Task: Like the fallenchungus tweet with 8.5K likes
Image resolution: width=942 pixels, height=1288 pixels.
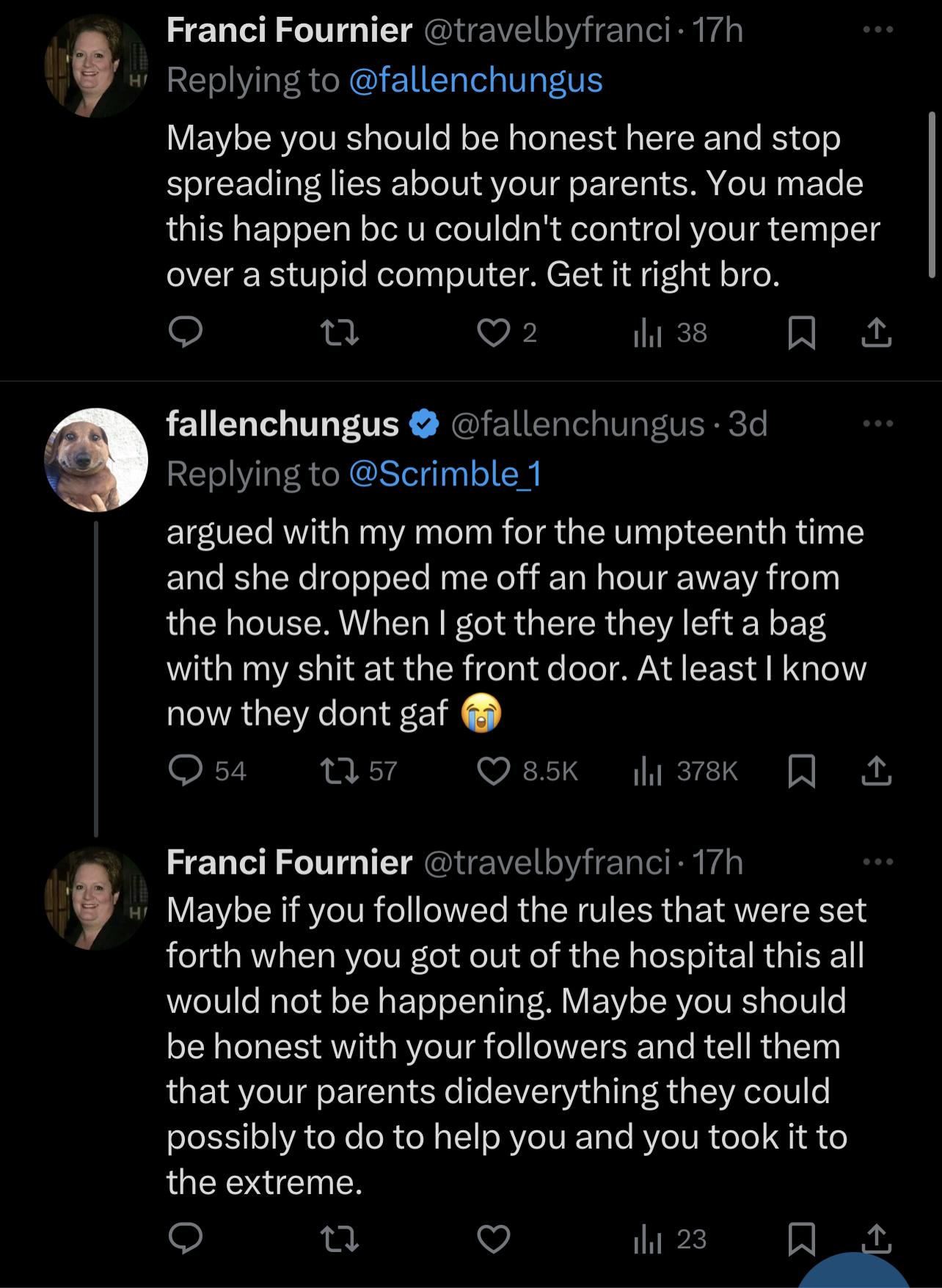Action: tap(494, 771)
